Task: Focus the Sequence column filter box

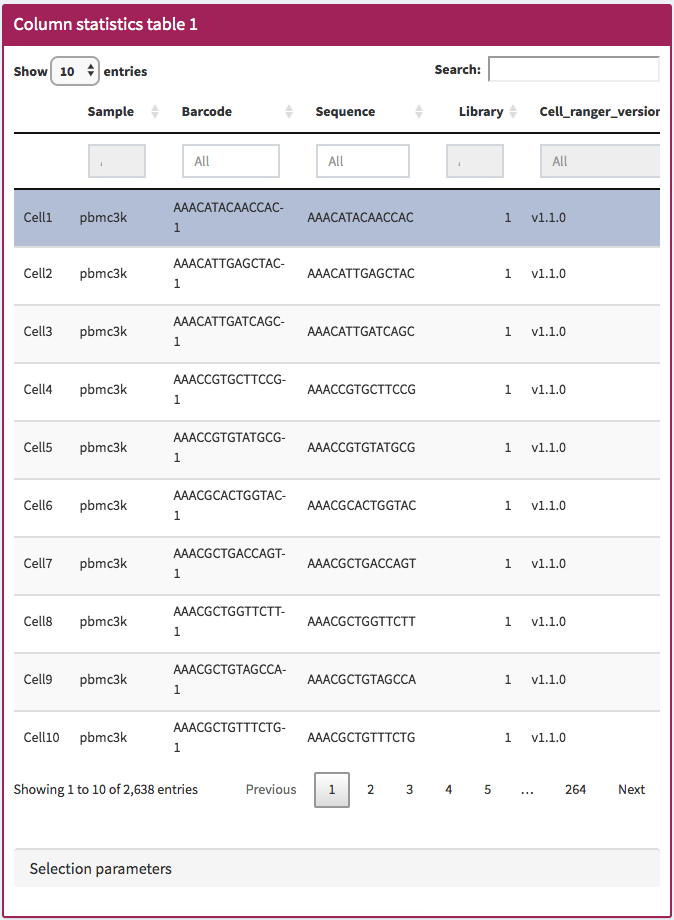Action: 362,161
